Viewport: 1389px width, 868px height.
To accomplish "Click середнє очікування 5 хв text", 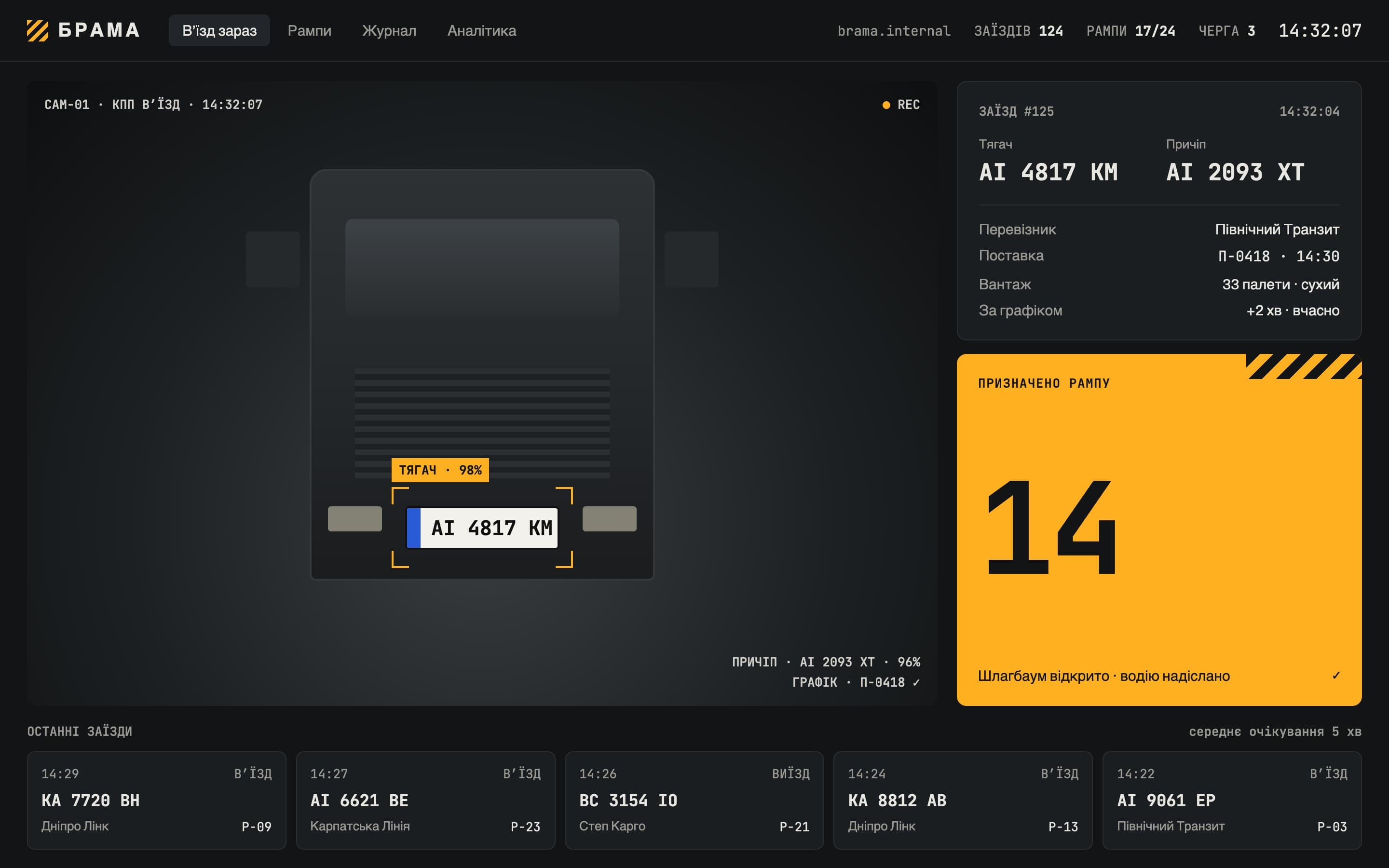I will (1275, 732).
